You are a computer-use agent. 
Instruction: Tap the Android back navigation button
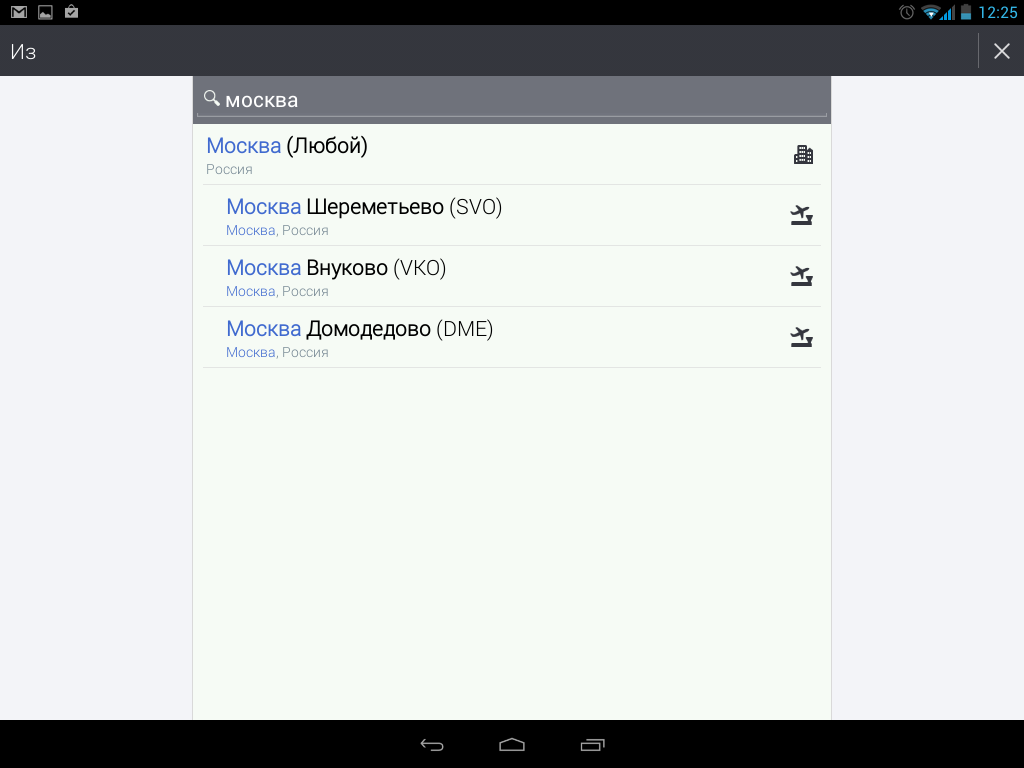click(432, 744)
